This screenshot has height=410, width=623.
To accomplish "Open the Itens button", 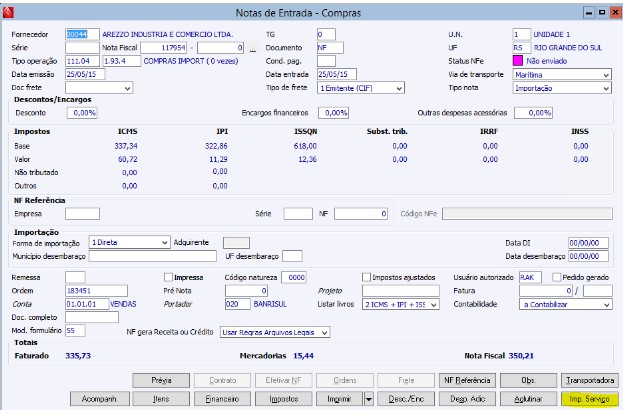I will click(161, 398).
